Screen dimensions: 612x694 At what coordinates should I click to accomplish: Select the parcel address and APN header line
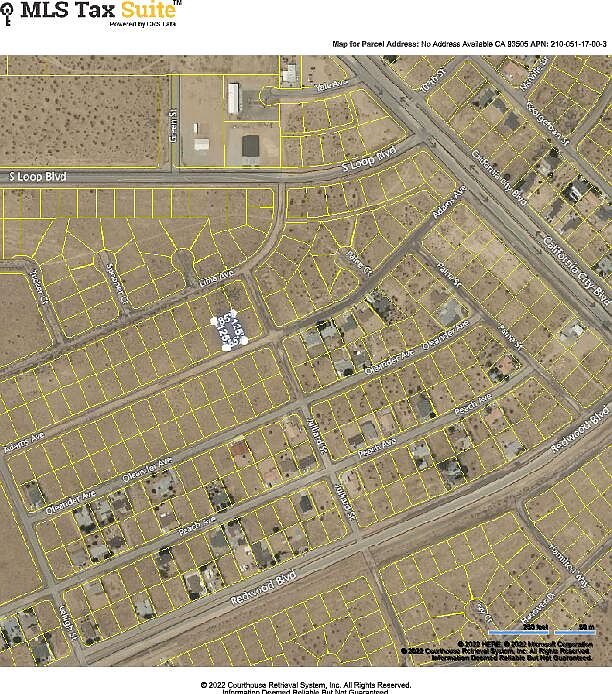pos(469,44)
